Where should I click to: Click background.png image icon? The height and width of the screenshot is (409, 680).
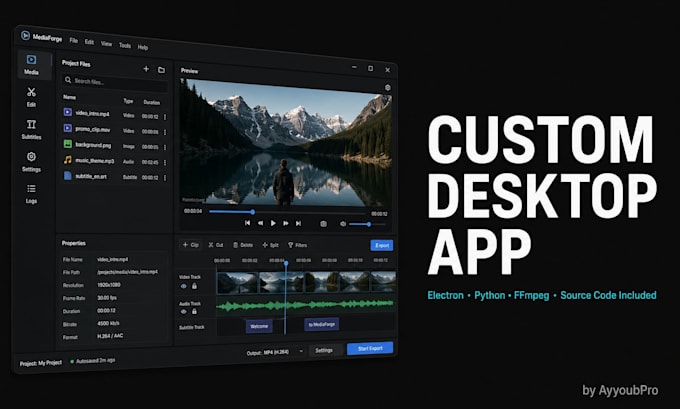[68, 144]
